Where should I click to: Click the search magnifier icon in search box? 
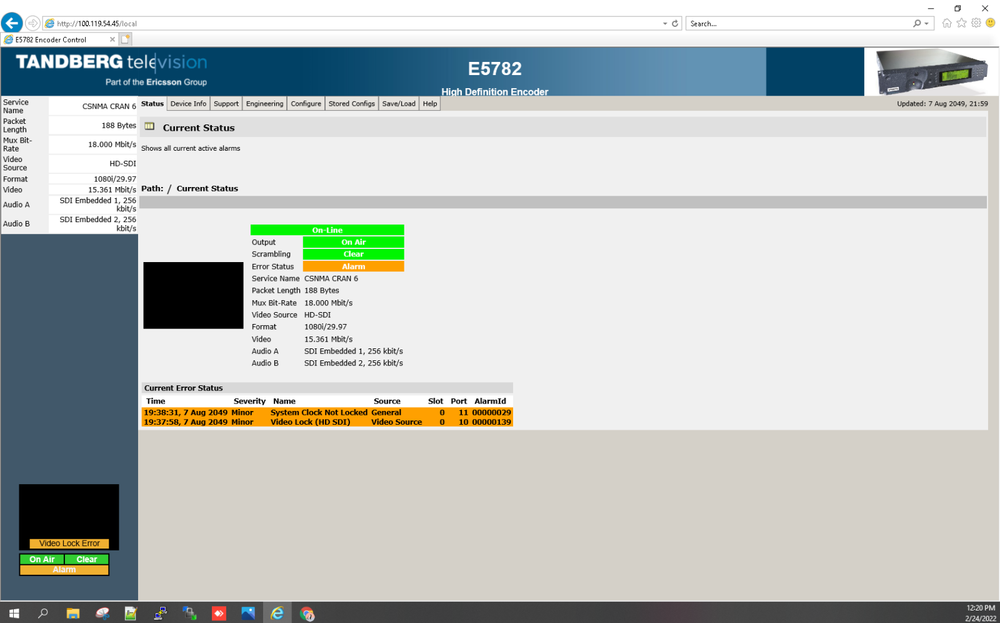(917, 24)
